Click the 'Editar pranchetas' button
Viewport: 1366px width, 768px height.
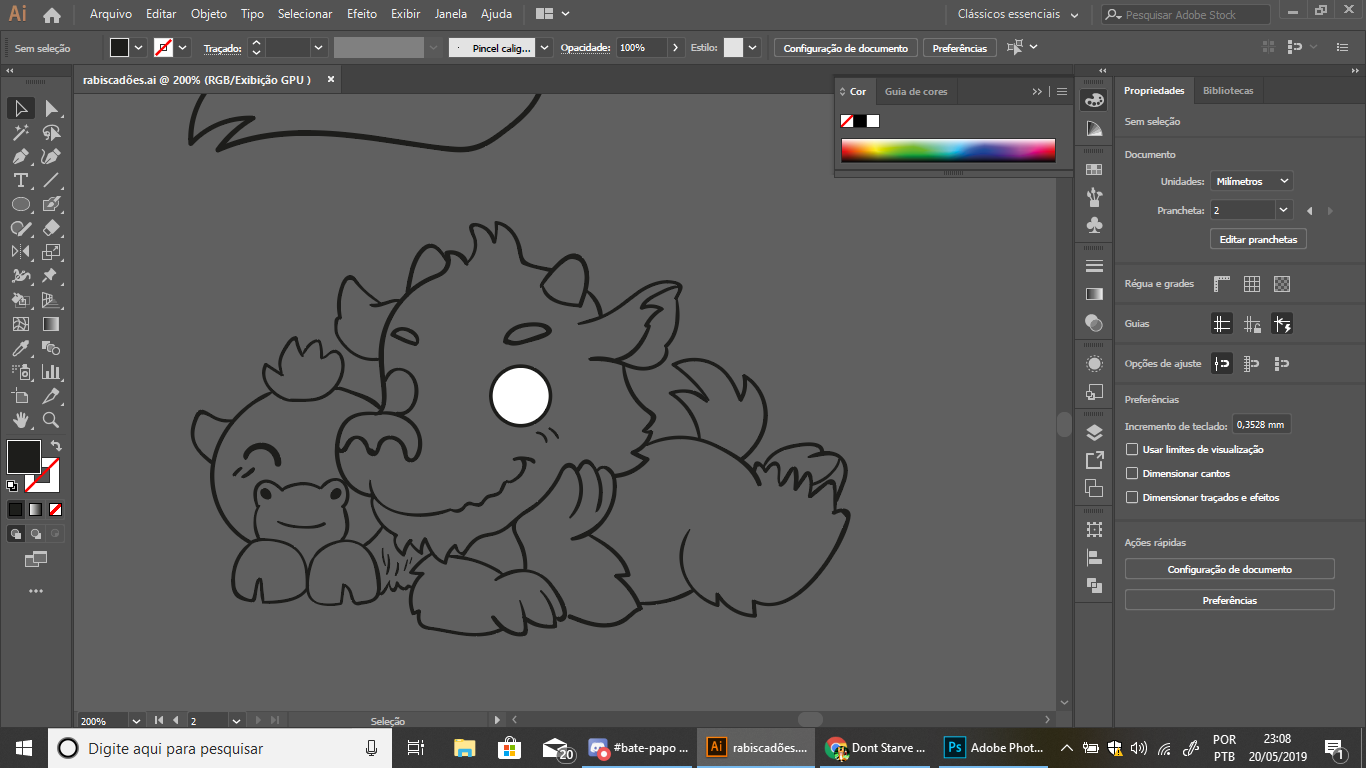pyautogui.click(x=1258, y=240)
